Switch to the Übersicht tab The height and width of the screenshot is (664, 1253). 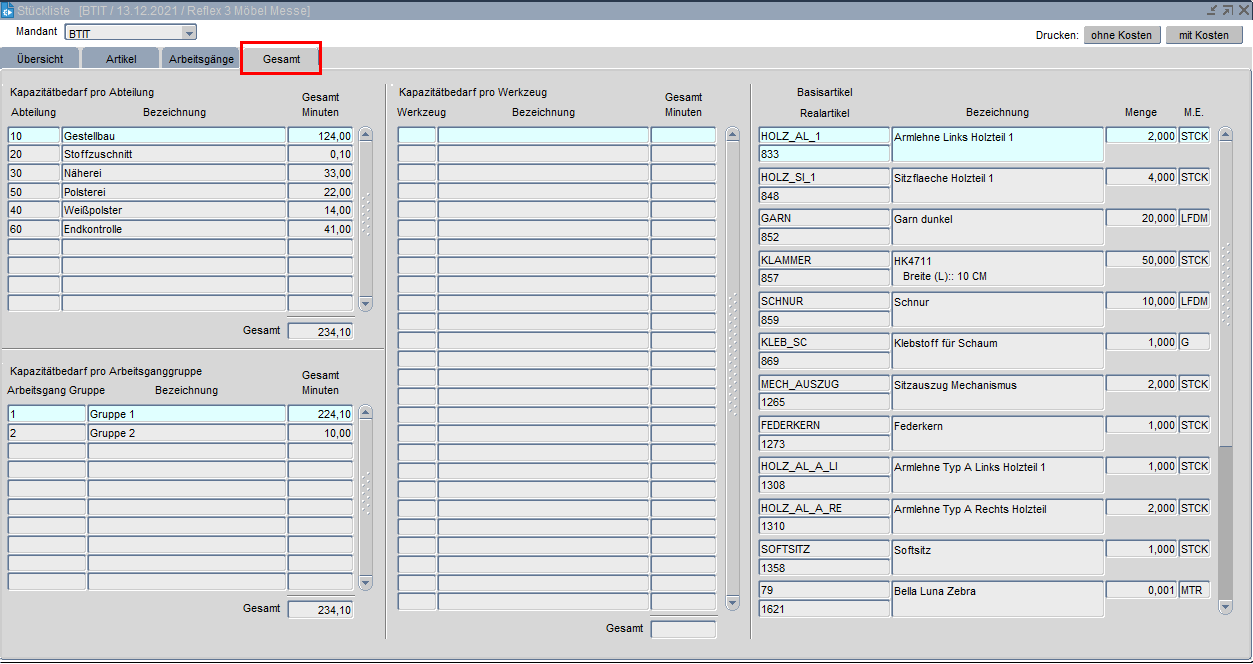[40, 59]
